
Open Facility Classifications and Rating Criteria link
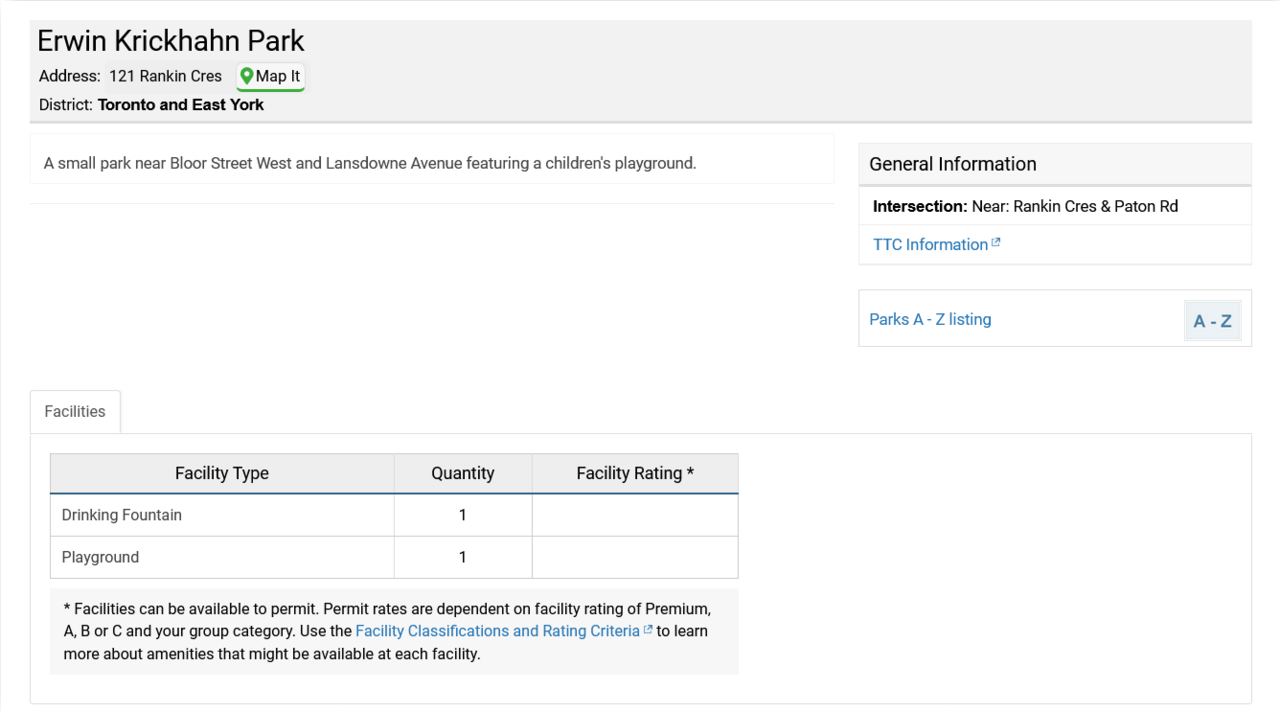tap(497, 631)
